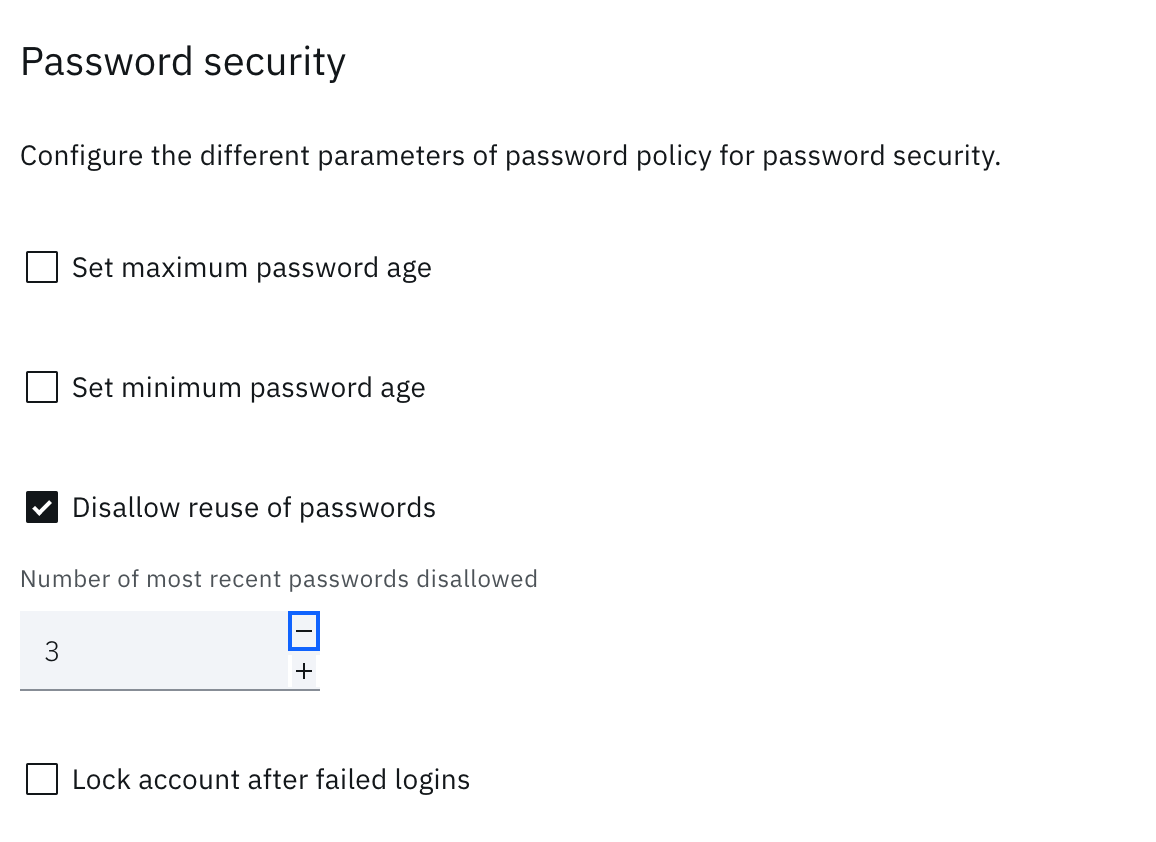Click the "Set maximum password age" label text
This screenshot has width=1156, height=842.
pos(251,268)
